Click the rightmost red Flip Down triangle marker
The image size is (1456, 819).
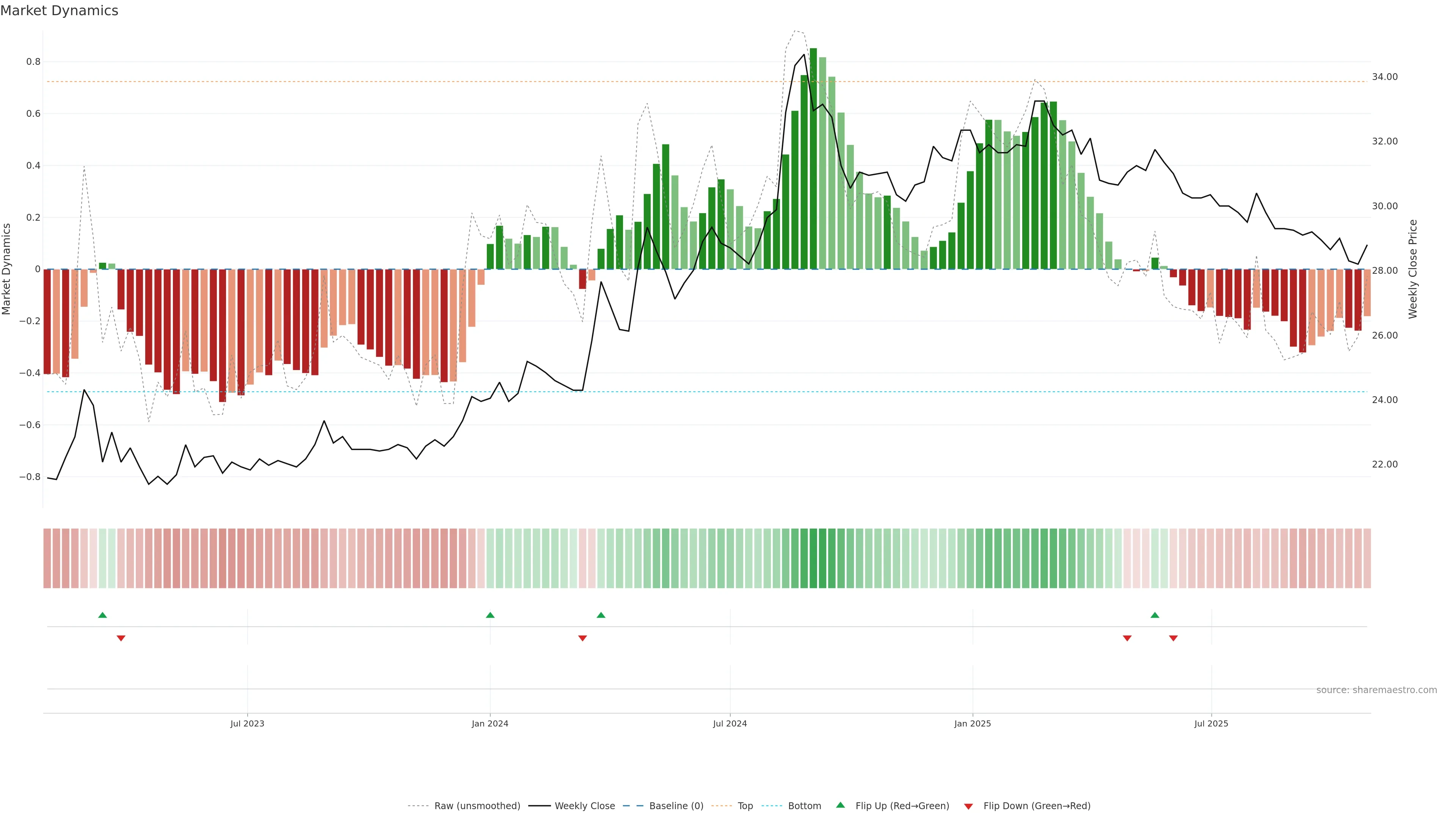point(1174,638)
